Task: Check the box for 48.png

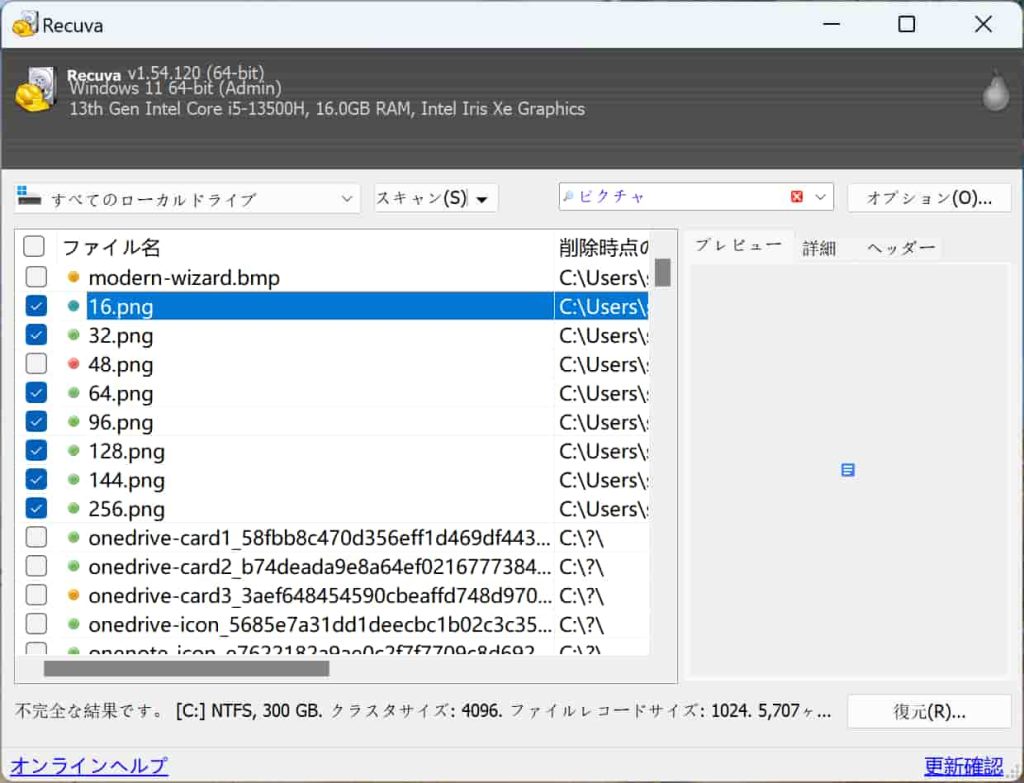Action: click(x=36, y=364)
